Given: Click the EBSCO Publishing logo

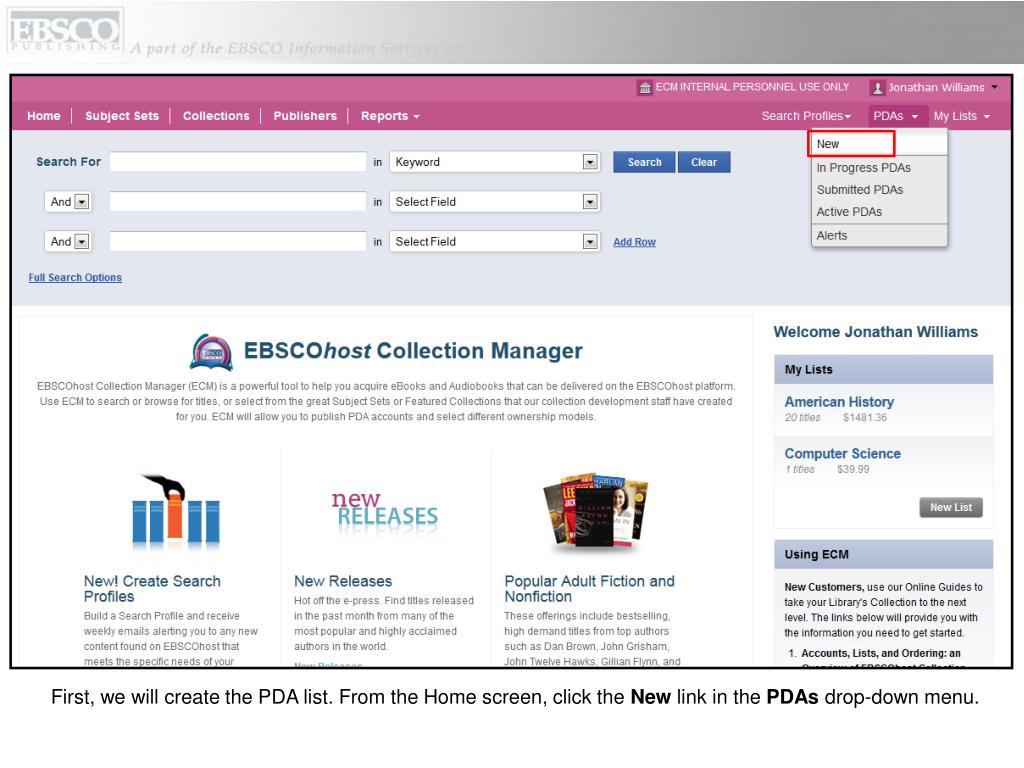Looking at the screenshot, I should click(x=64, y=30).
